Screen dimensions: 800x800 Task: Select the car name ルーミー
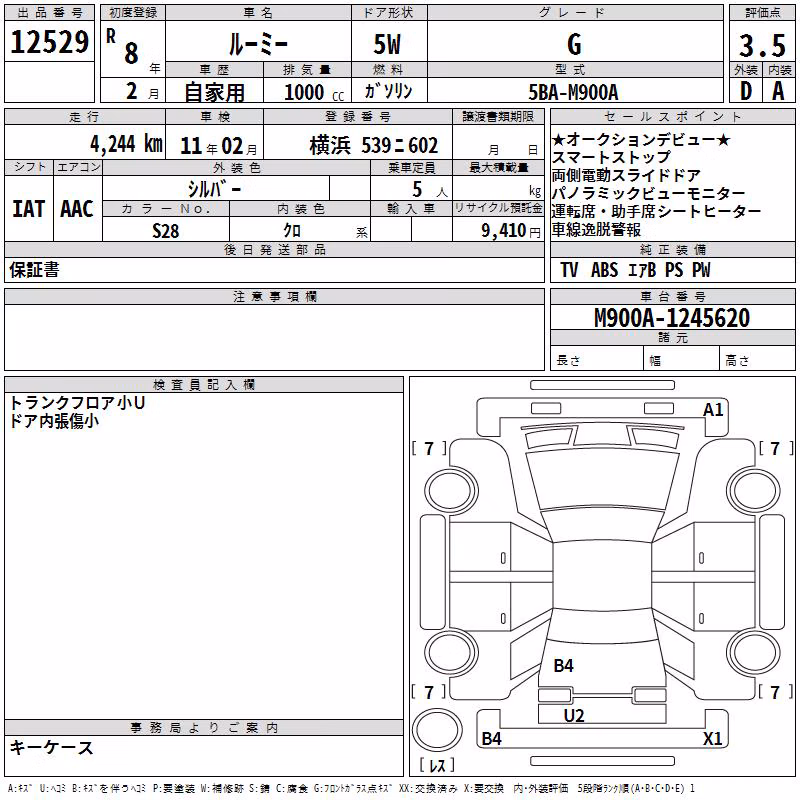(258, 44)
